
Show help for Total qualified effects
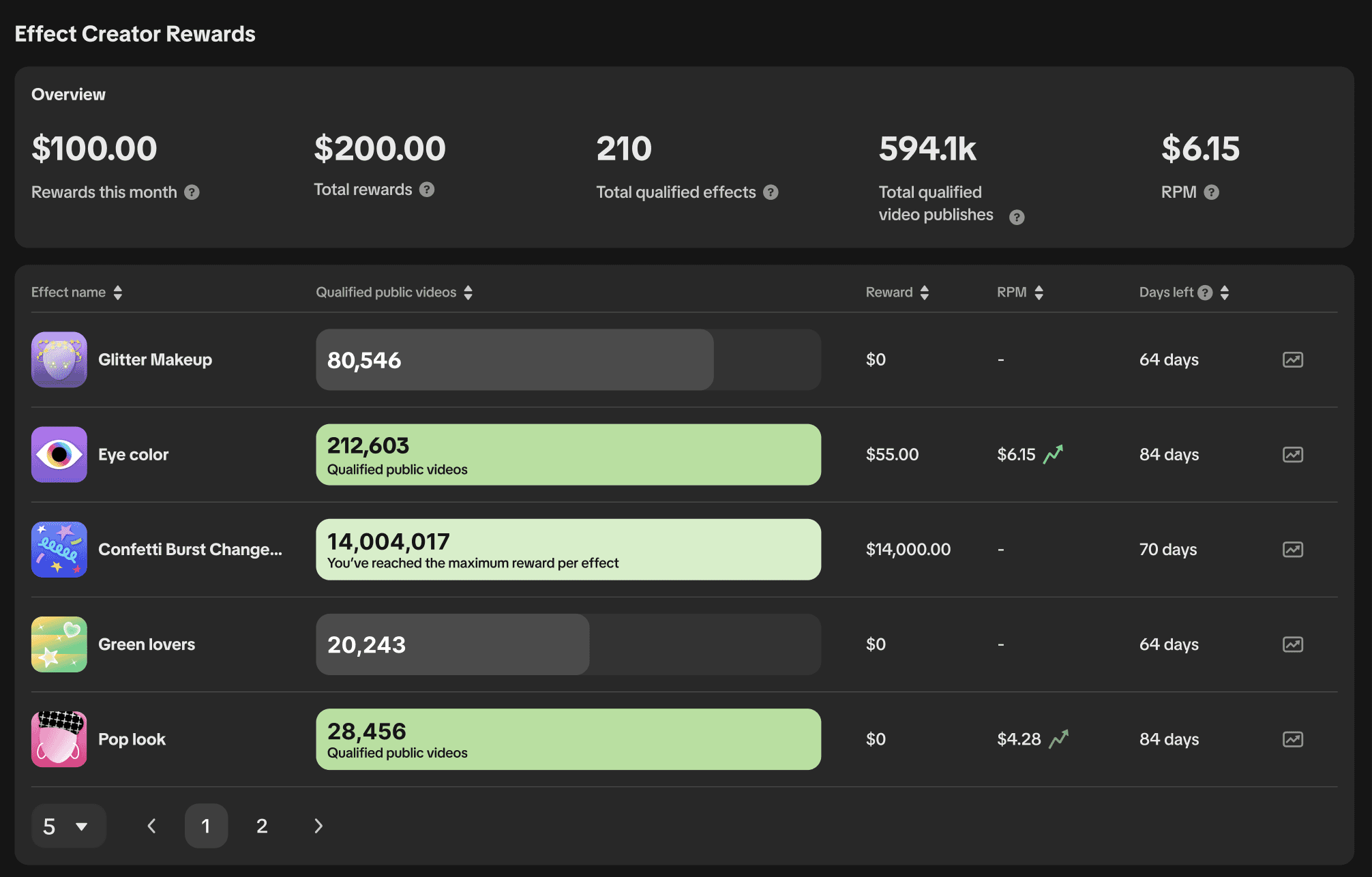point(771,192)
